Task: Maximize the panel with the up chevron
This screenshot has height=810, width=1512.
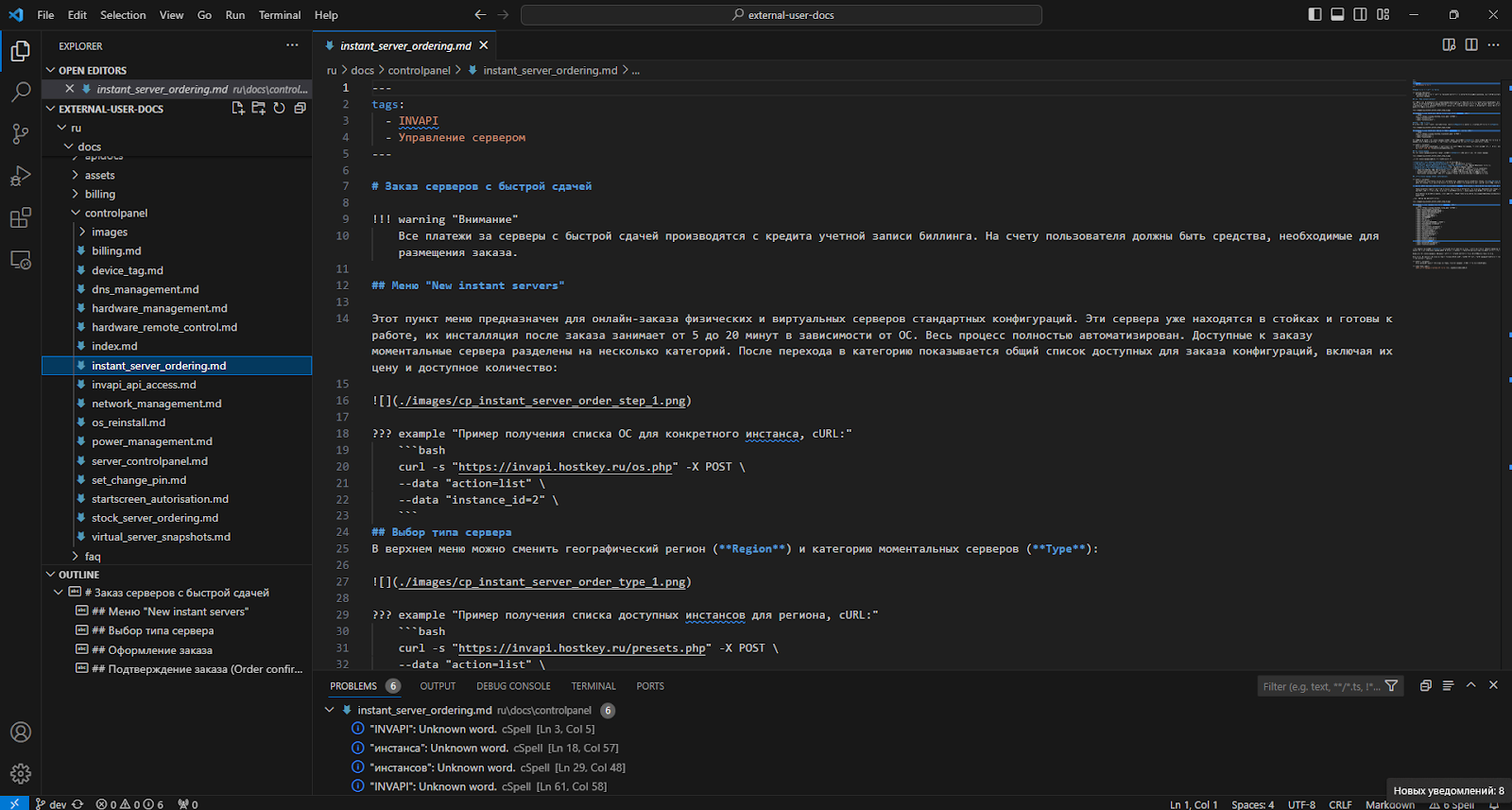Action: pyautogui.click(x=1470, y=685)
